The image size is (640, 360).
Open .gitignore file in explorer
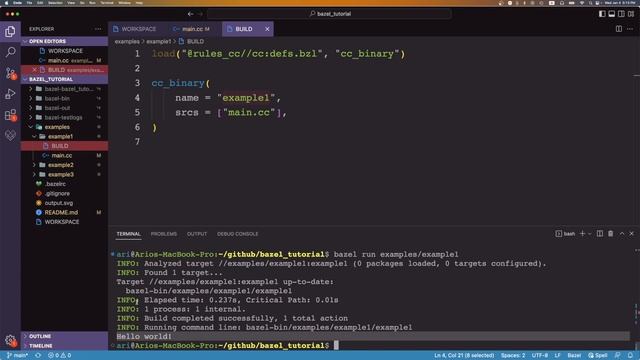click(x=64, y=193)
